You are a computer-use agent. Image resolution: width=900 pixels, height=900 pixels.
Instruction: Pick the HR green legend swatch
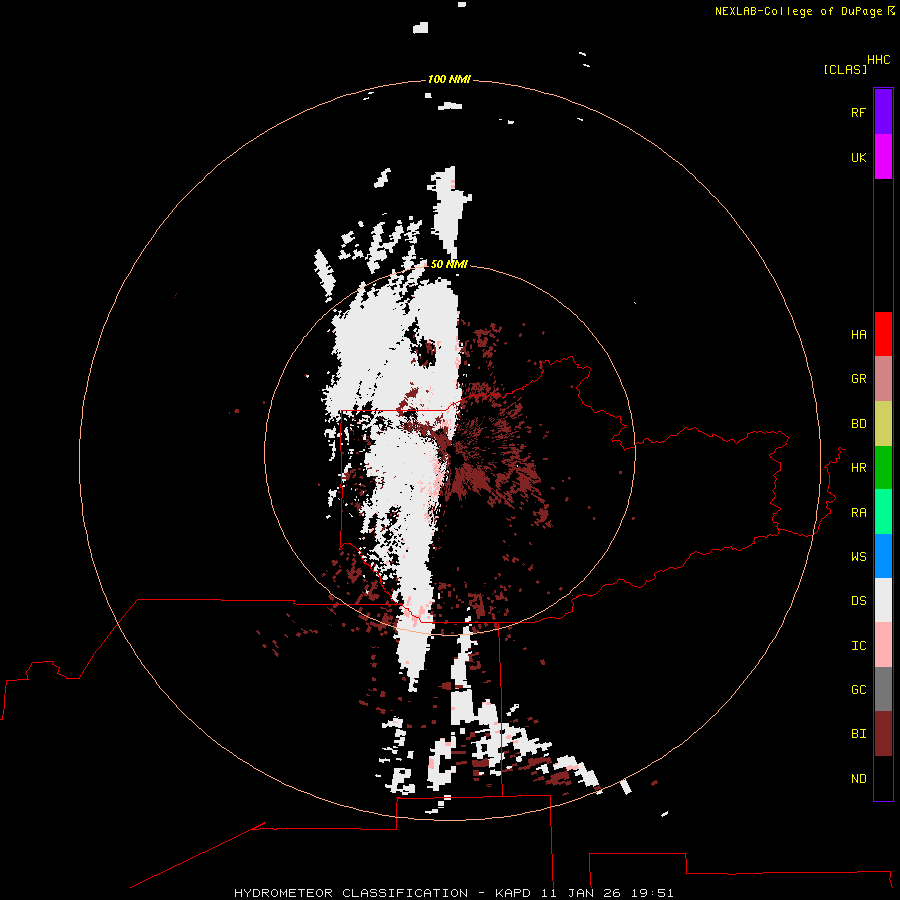tap(883, 467)
